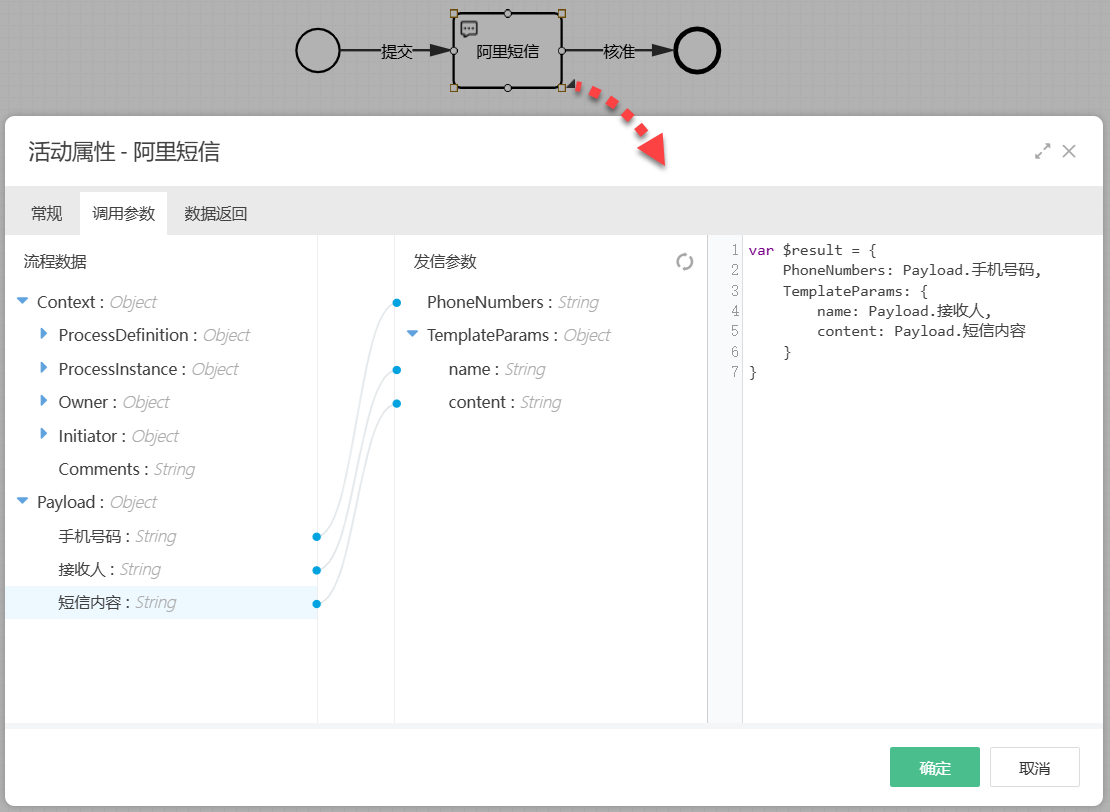Click the 手机号码 connector dot
1110x812 pixels.
(316, 537)
